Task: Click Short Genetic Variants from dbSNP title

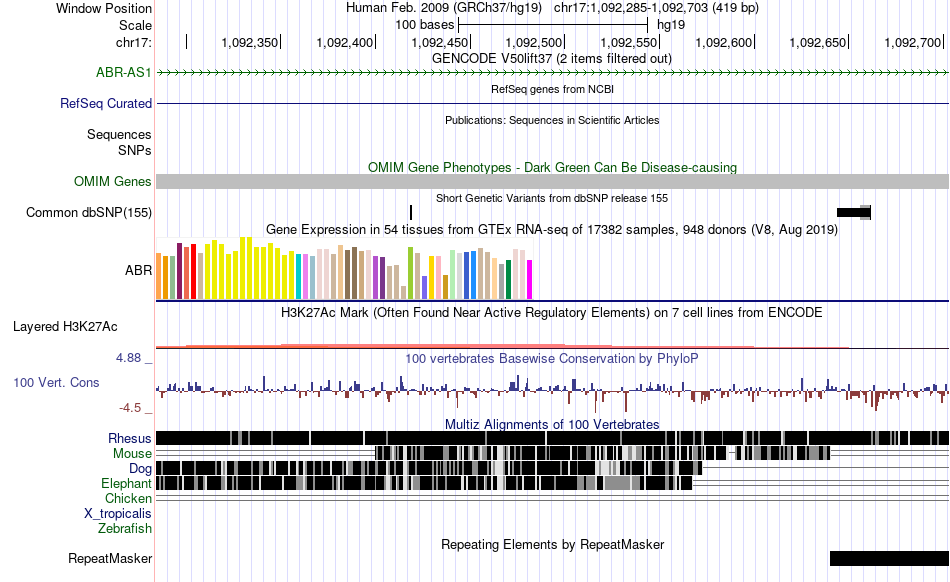Action: click(x=552, y=198)
